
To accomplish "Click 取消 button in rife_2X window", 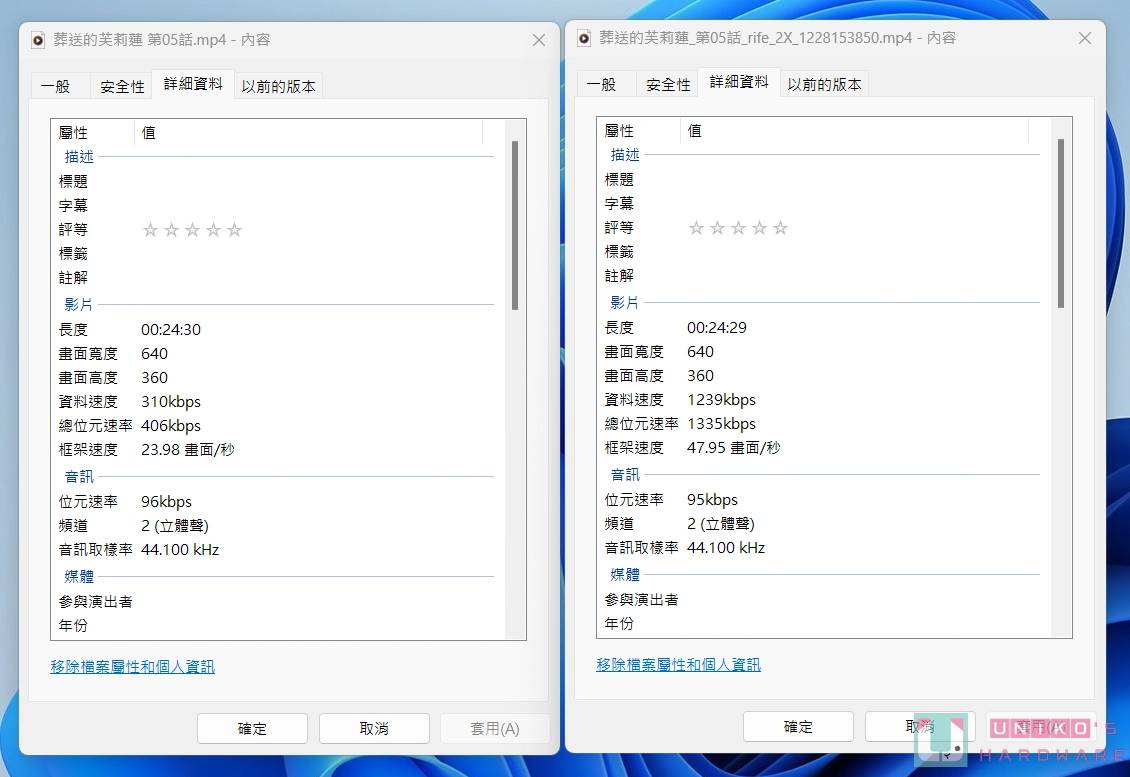I will point(920,727).
